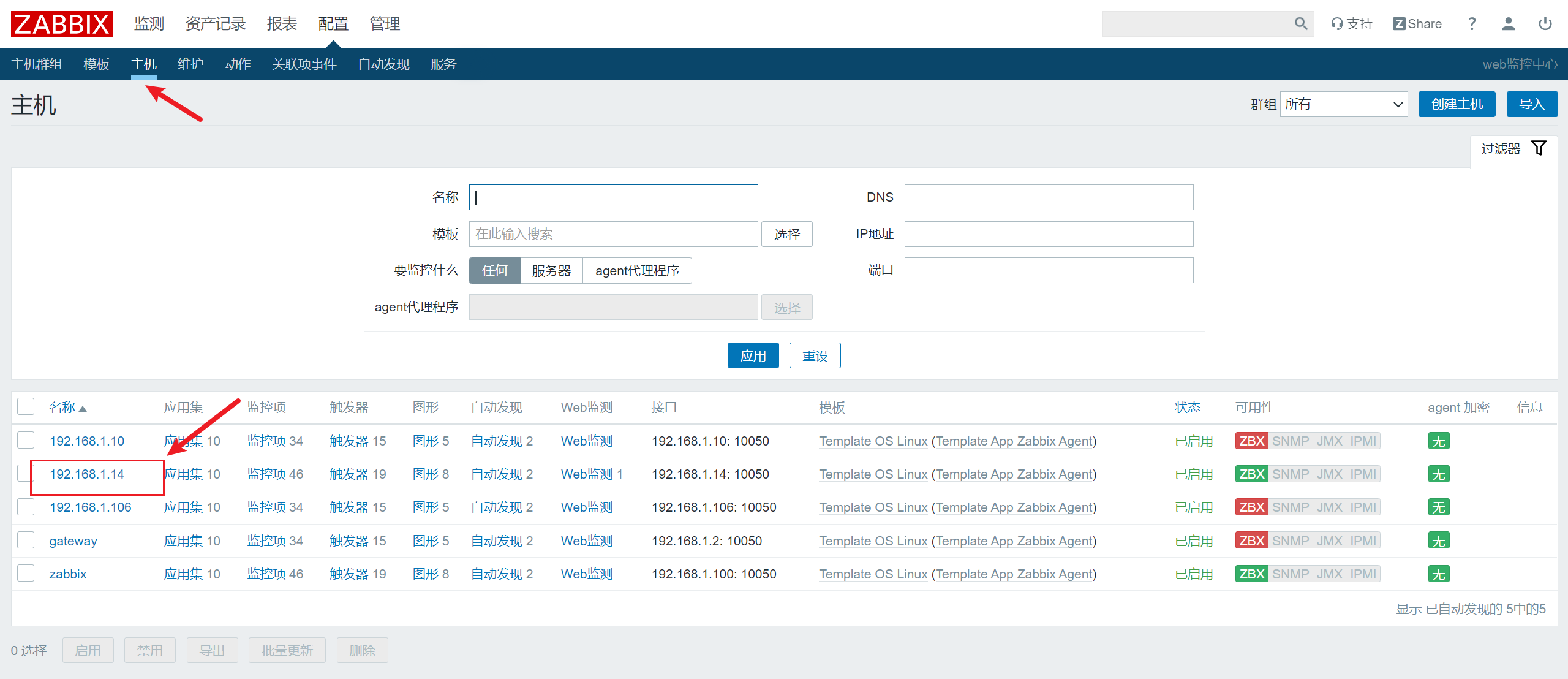Image resolution: width=1568 pixels, height=679 pixels.
Task: Go to 主机群组 submenu
Action: pos(37,64)
